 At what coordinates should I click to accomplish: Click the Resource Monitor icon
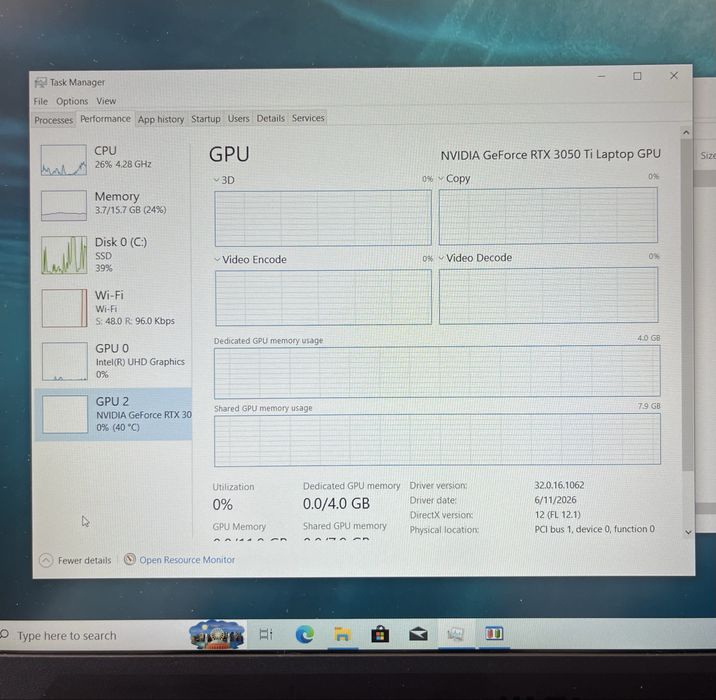130,559
